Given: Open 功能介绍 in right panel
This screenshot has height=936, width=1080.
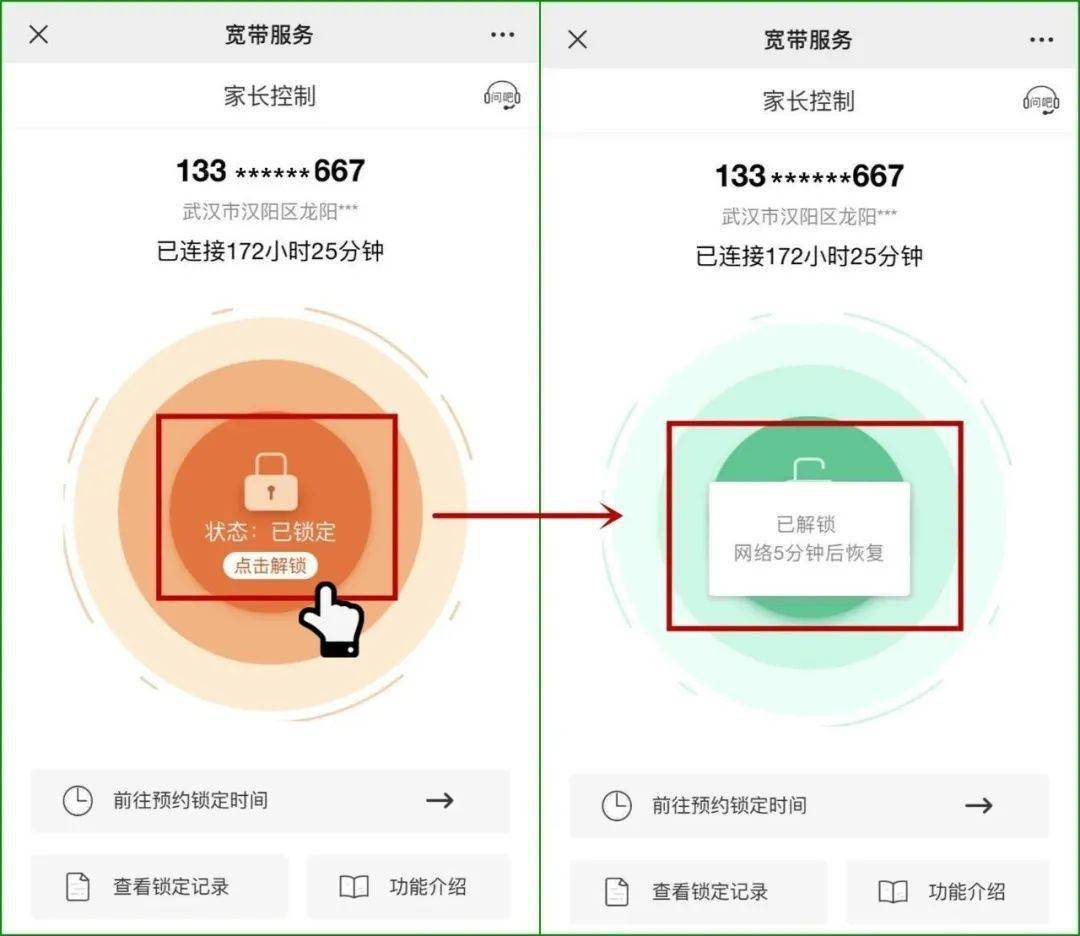Looking at the screenshot, I should click(948, 892).
